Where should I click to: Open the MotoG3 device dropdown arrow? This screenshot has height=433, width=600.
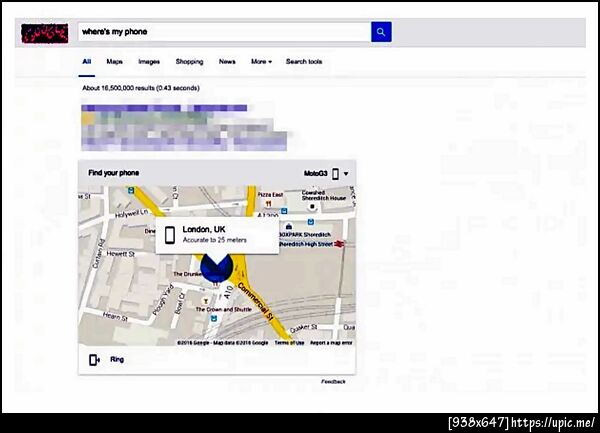click(x=346, y=174)
